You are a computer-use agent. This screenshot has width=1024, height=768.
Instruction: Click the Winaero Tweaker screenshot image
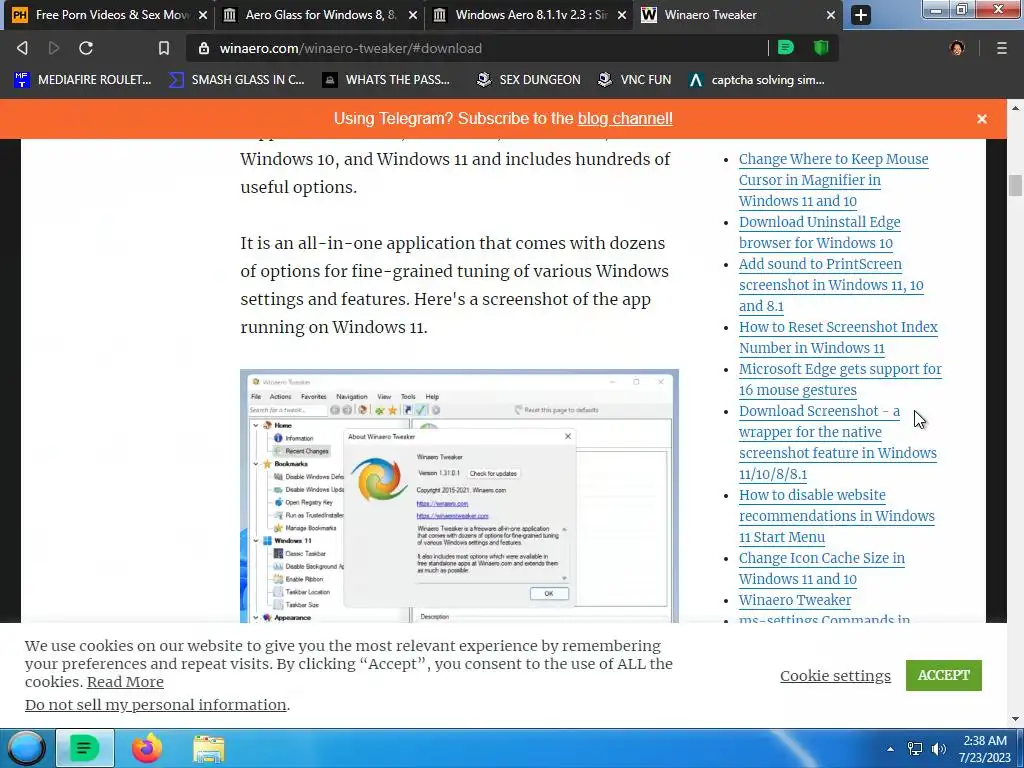pyautogui.click(x=459, y=496)
